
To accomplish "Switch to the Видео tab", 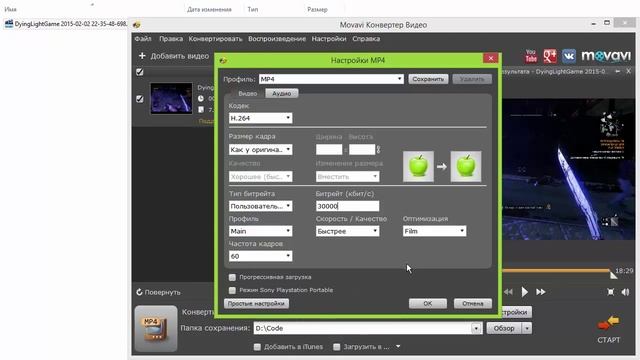I will point(247,93).
